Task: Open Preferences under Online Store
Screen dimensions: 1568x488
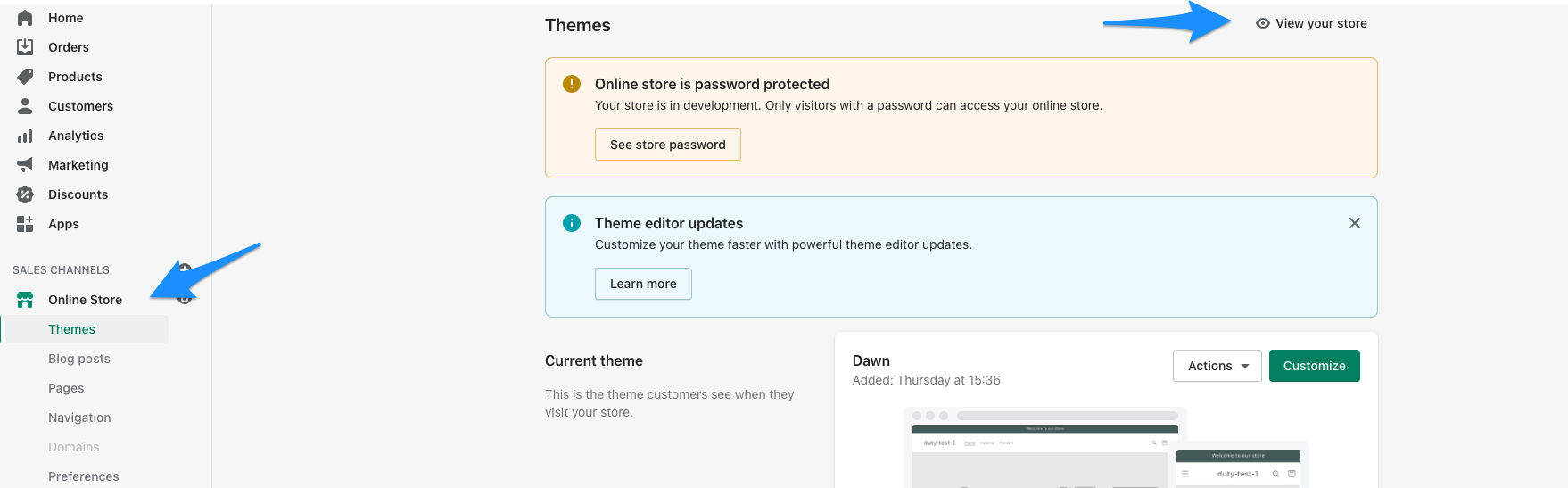Action: 83,476
